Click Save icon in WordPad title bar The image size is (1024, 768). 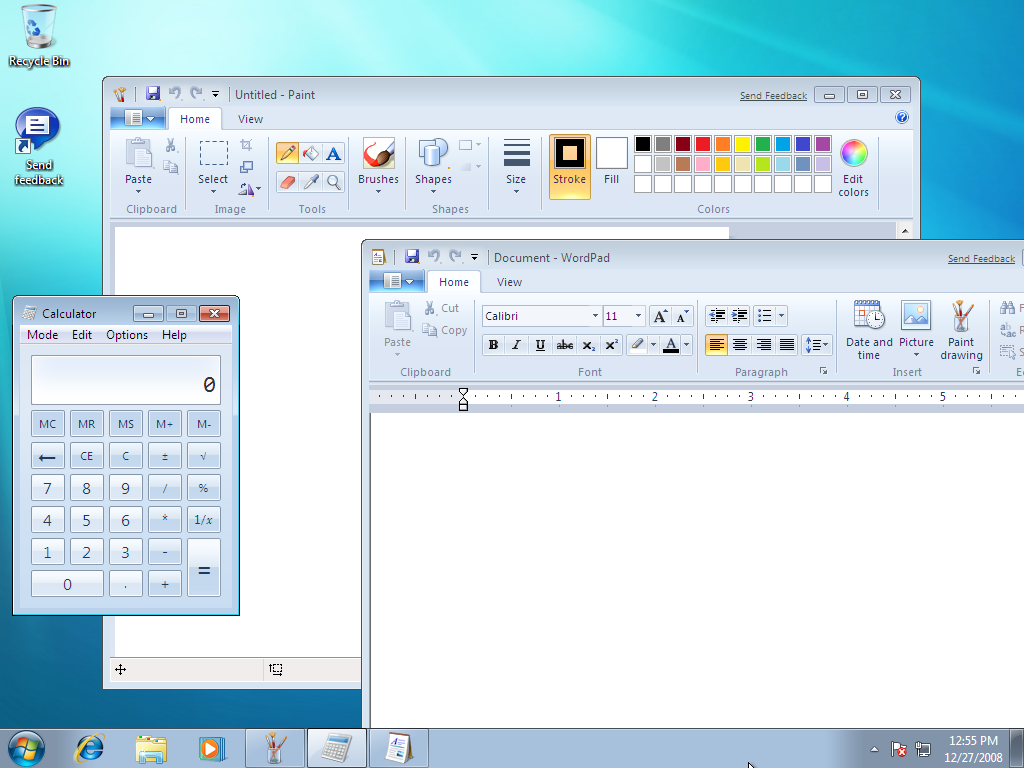pyautogui.click(x=412, y=257)
